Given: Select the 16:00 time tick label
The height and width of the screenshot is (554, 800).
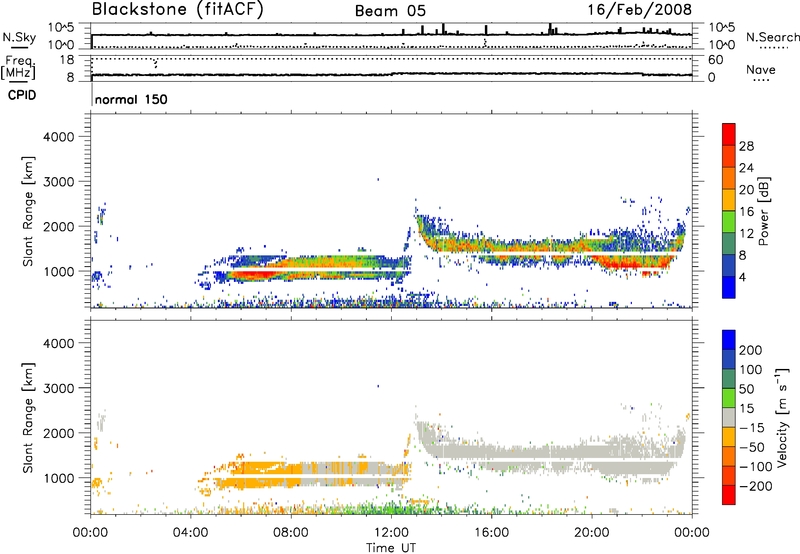Looking at the screenshot, I should tap(491, 533).
